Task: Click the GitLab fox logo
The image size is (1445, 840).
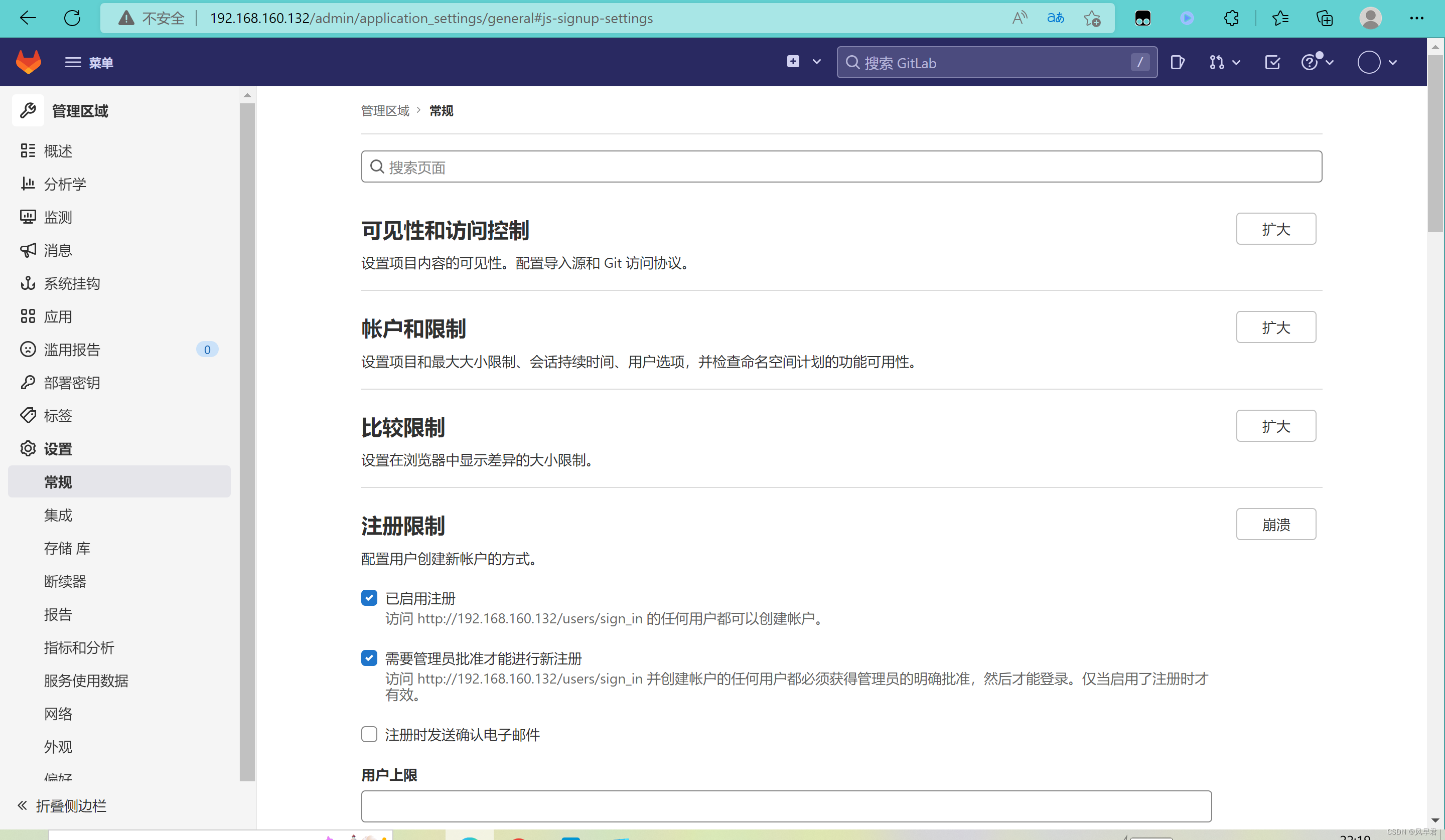Action: tap(29, 62)
